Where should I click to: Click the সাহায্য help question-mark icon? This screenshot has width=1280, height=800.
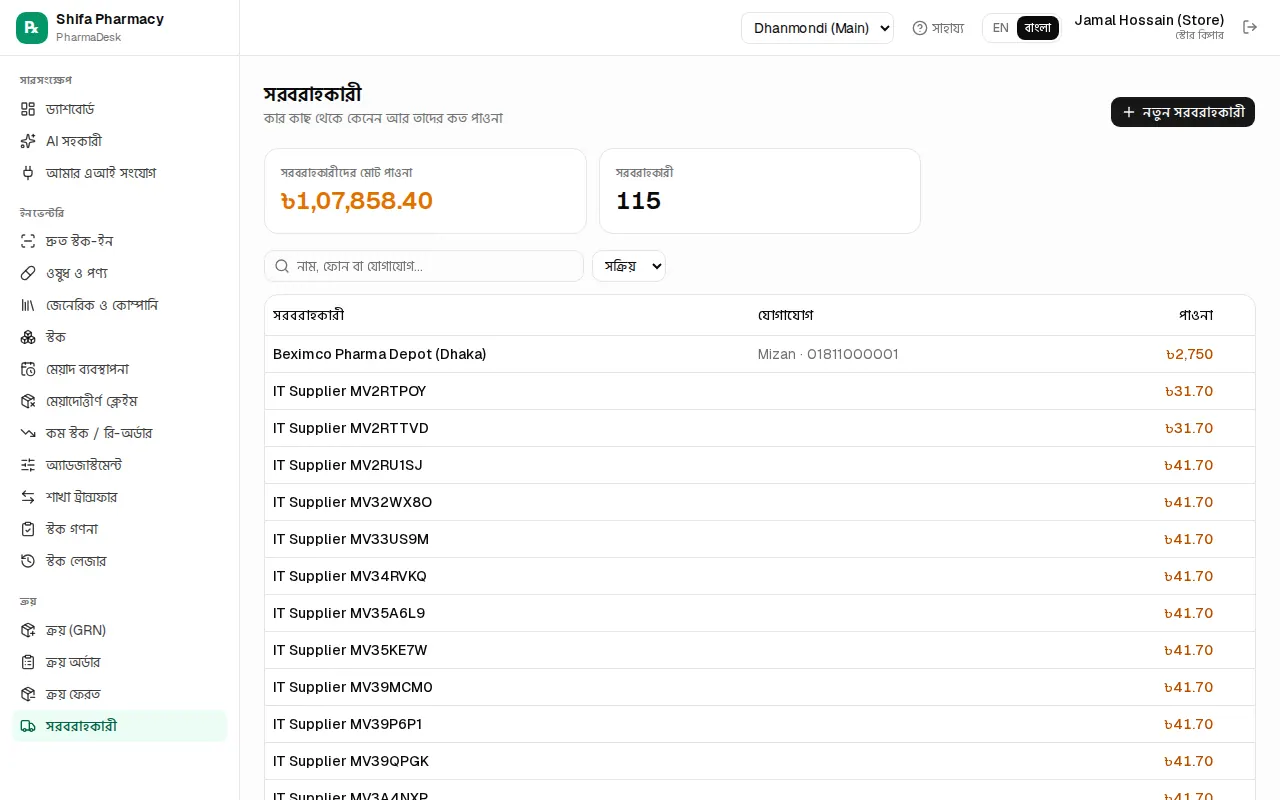tap(920, 28)
